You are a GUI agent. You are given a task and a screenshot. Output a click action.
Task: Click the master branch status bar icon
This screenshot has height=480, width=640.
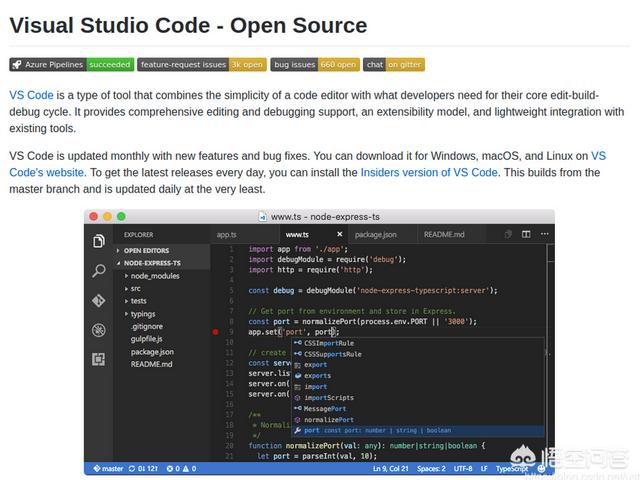coord(110,468)
